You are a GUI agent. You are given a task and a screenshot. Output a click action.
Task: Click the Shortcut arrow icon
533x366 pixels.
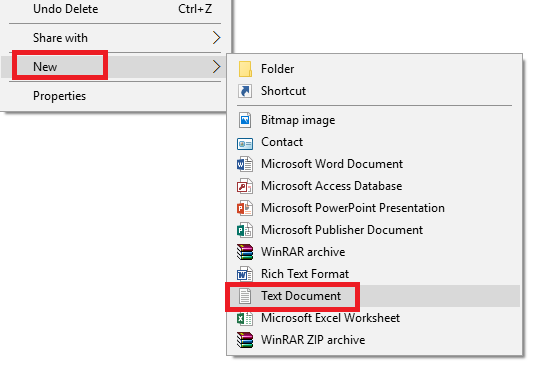[245, 91]
